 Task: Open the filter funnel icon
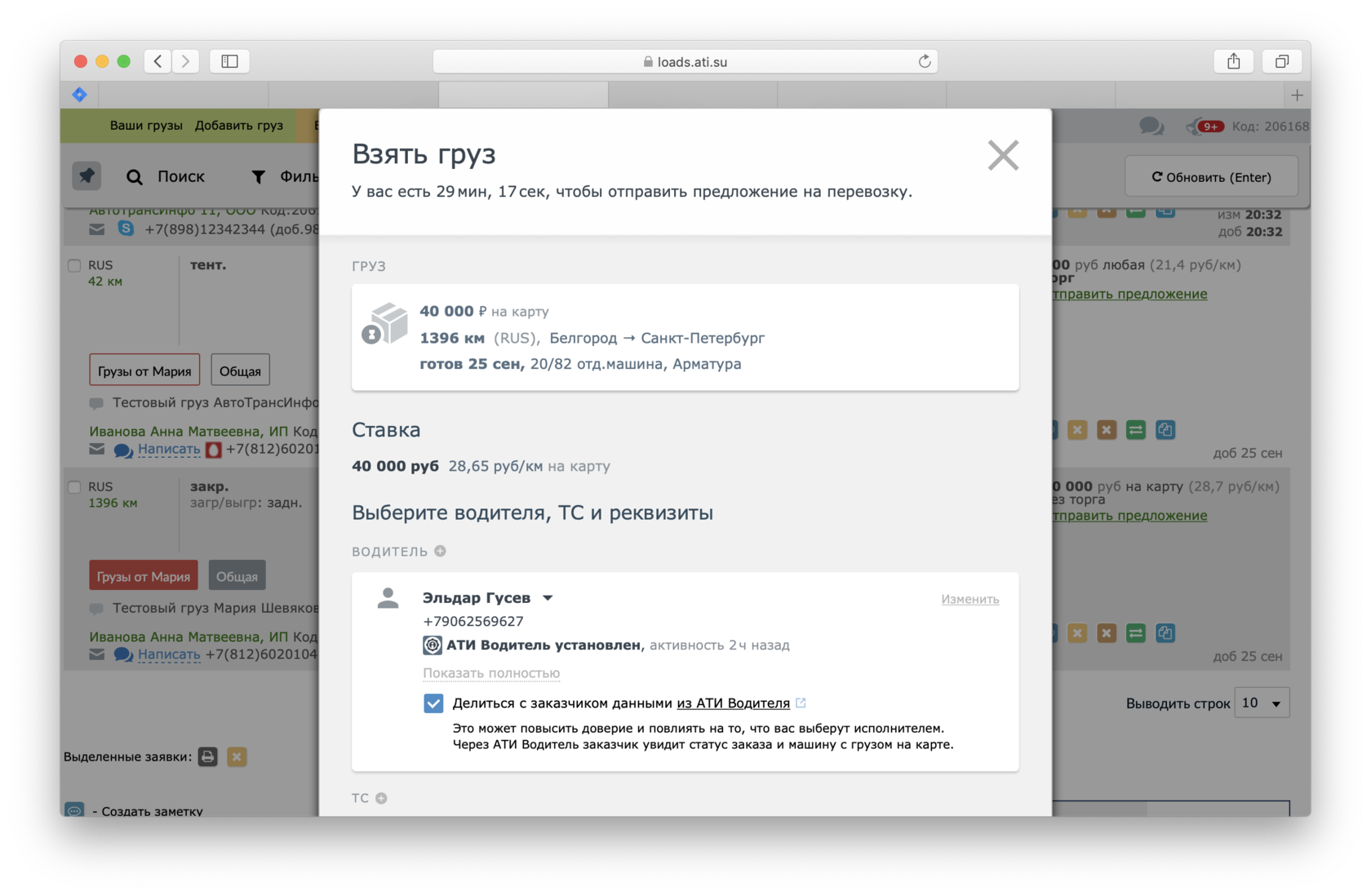click(258, 176)
